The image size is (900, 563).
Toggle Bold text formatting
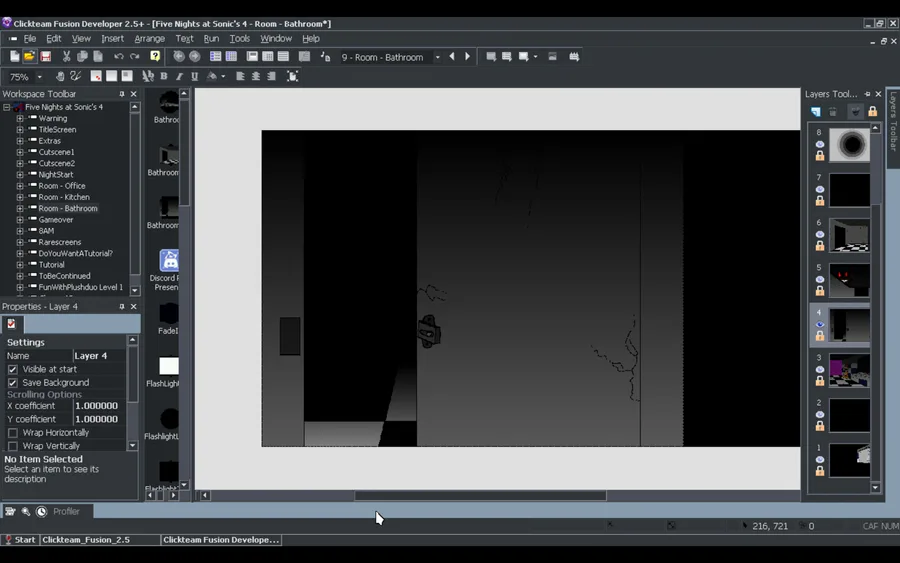[164, 76]
